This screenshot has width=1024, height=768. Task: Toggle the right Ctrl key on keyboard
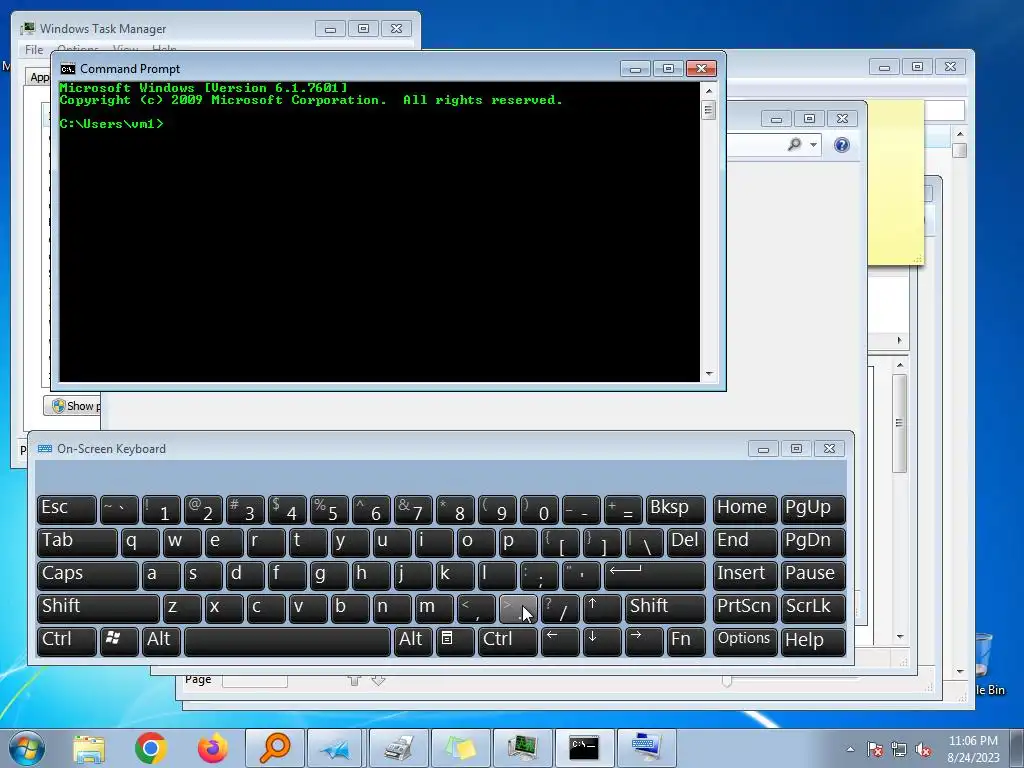[x=507, y=641]
